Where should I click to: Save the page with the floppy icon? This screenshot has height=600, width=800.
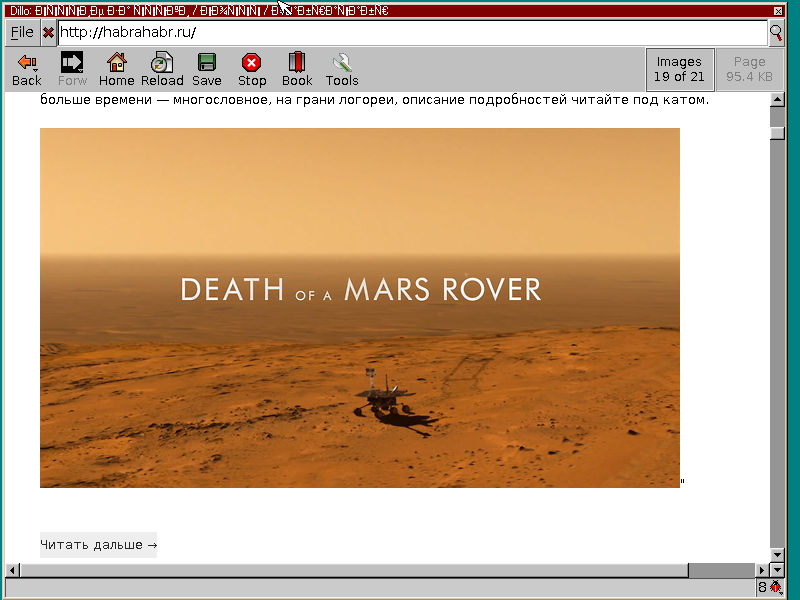coord(207,69)
